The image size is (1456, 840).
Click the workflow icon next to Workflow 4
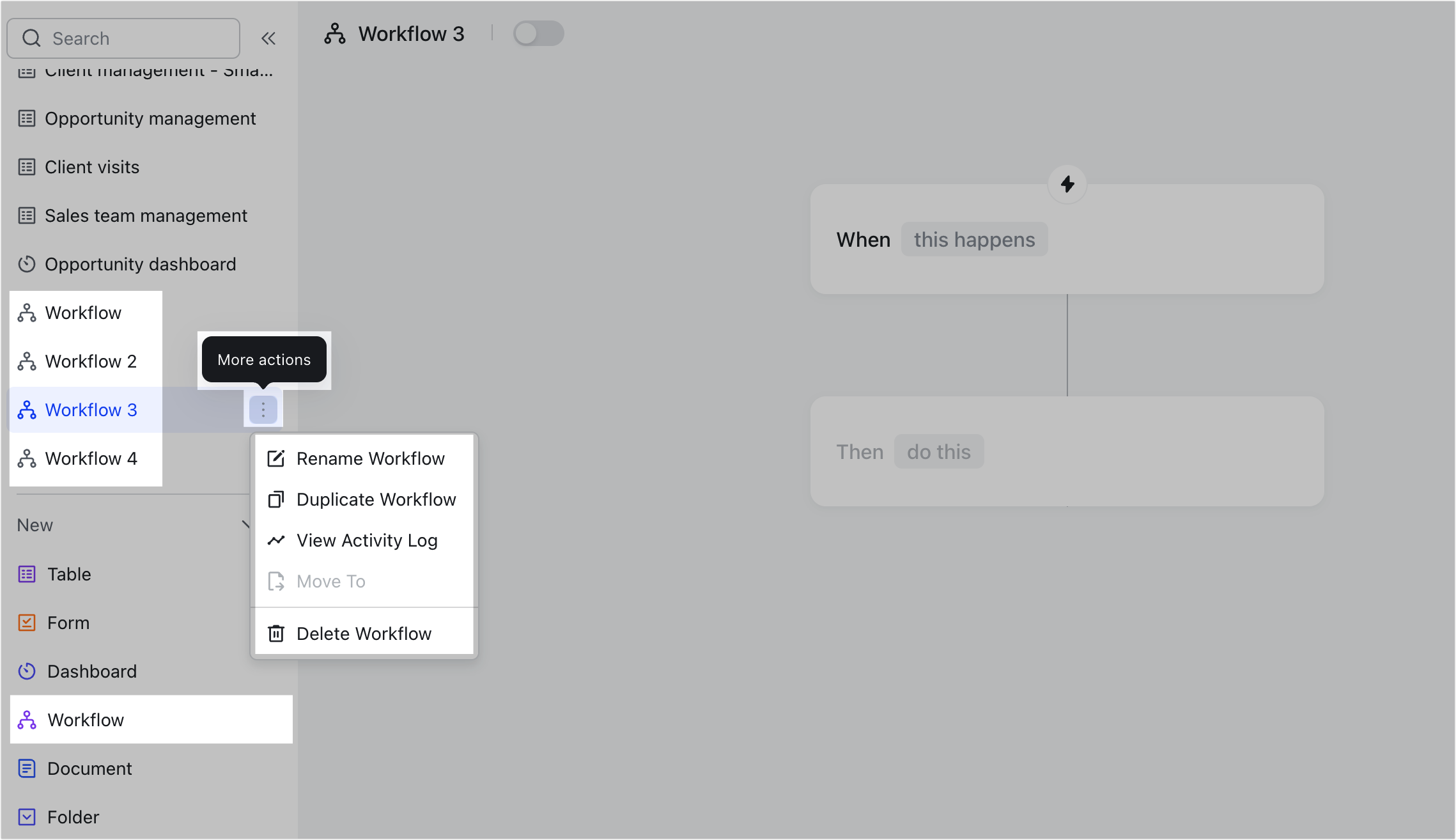[x=26, y=458]
